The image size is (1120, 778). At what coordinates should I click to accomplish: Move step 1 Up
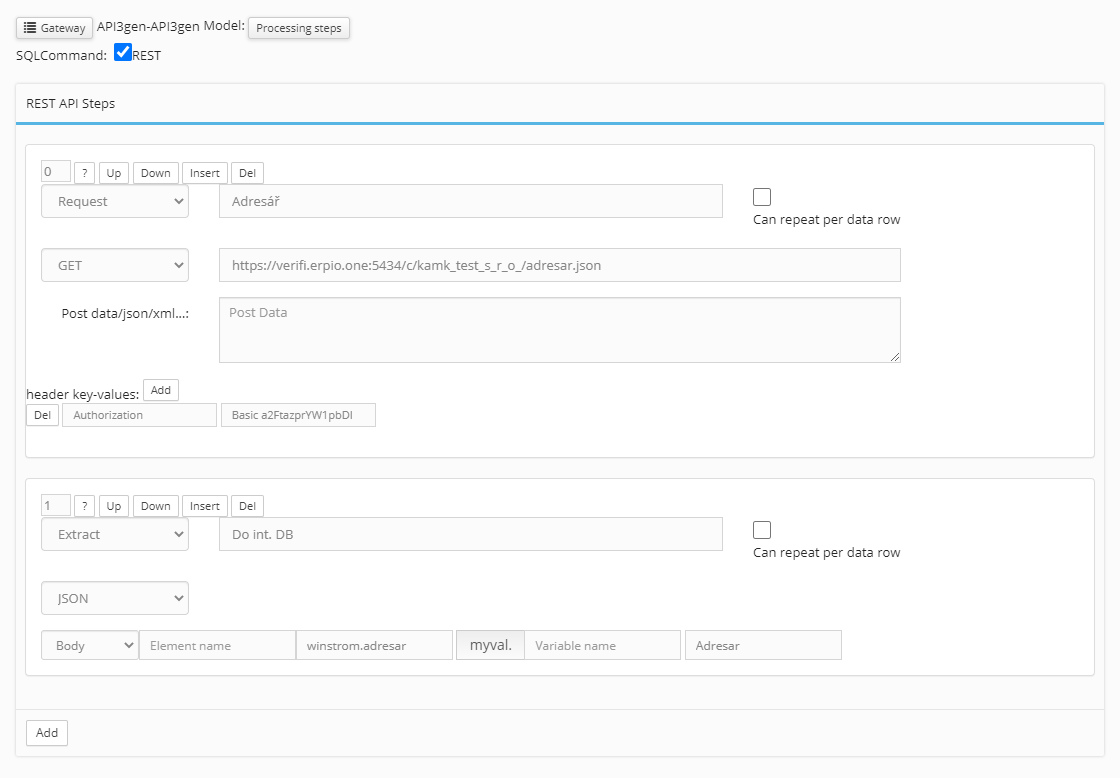(114, 506)
